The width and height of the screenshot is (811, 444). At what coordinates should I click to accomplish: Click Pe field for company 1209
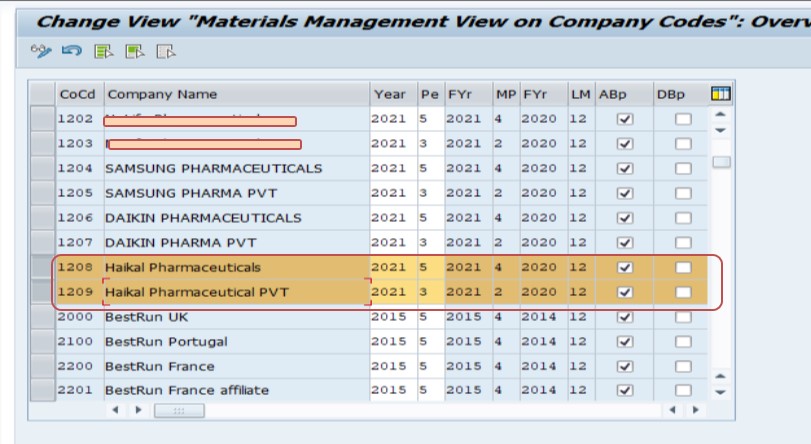(x=431, y=292)
